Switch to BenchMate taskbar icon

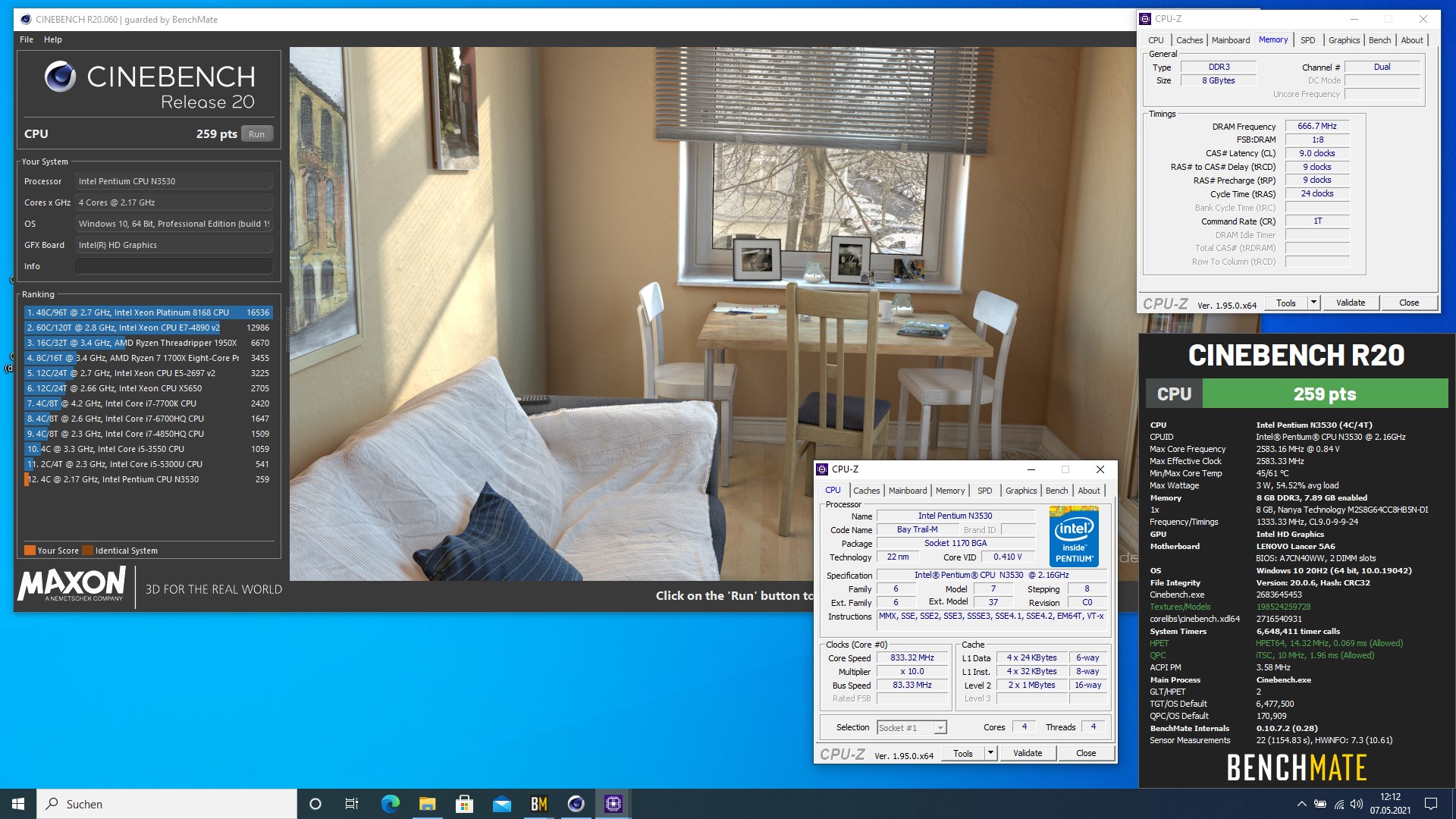click(538, 804)
